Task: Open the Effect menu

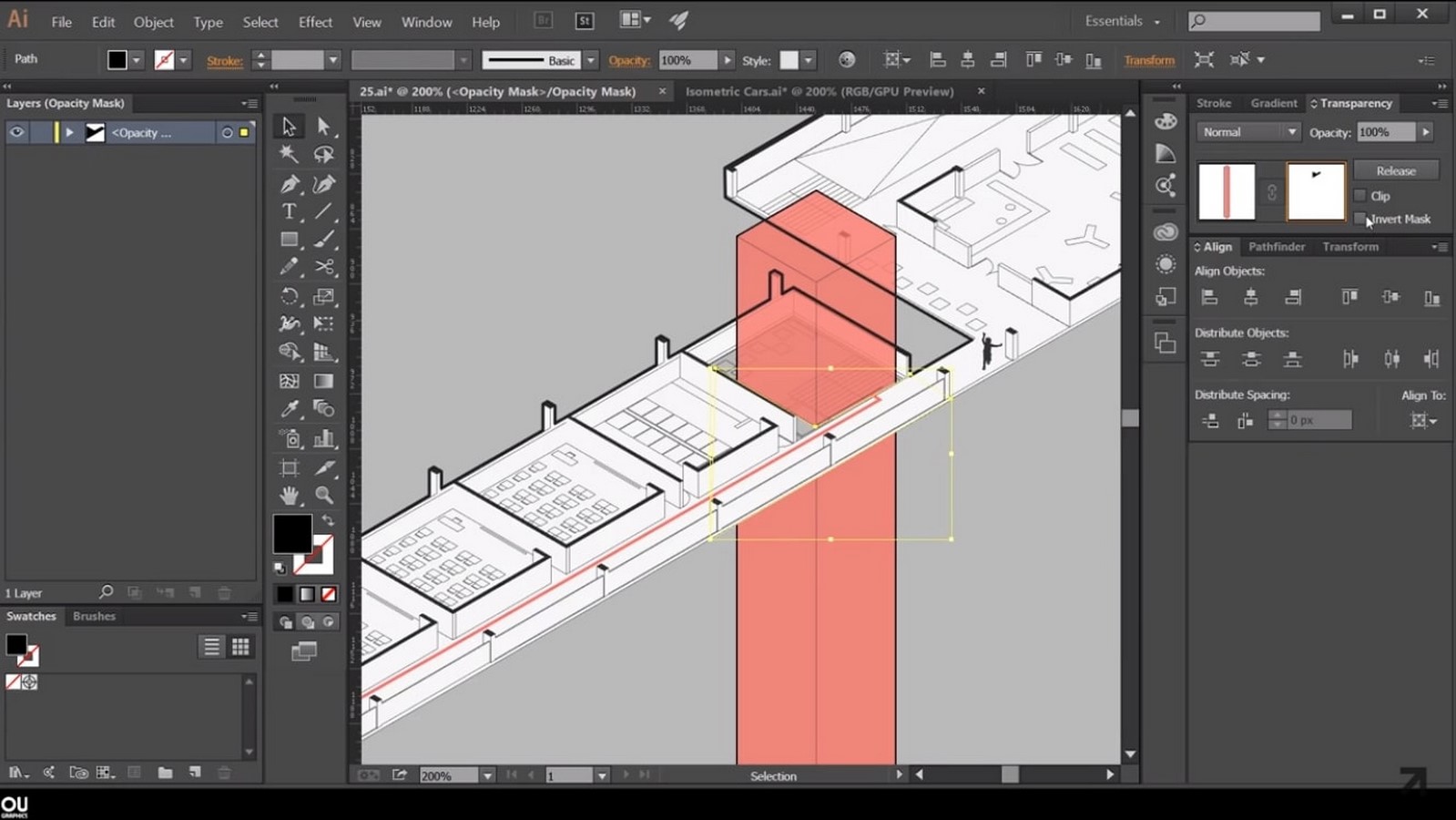Action: tap(315, 22)
